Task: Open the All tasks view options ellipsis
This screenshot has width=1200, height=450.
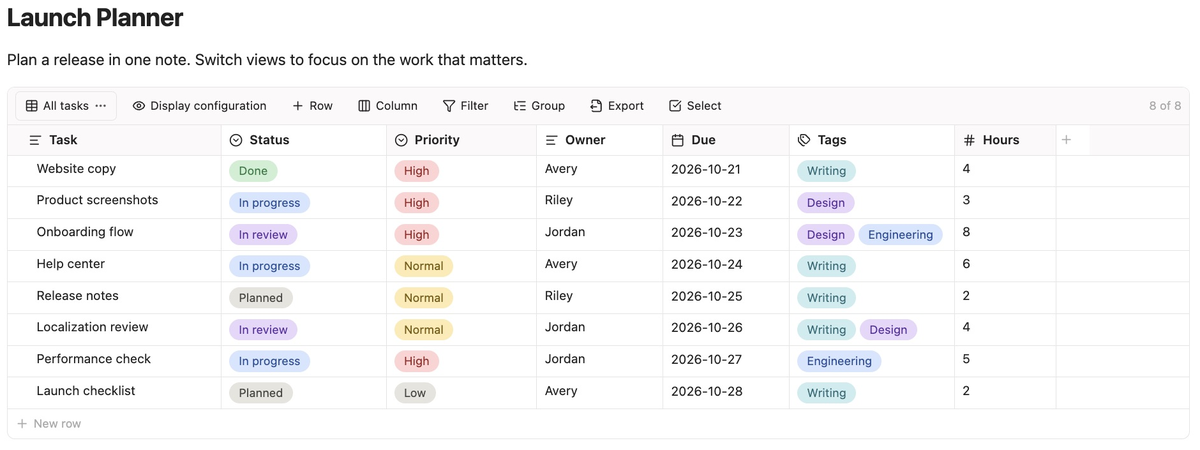Action: 100,106
